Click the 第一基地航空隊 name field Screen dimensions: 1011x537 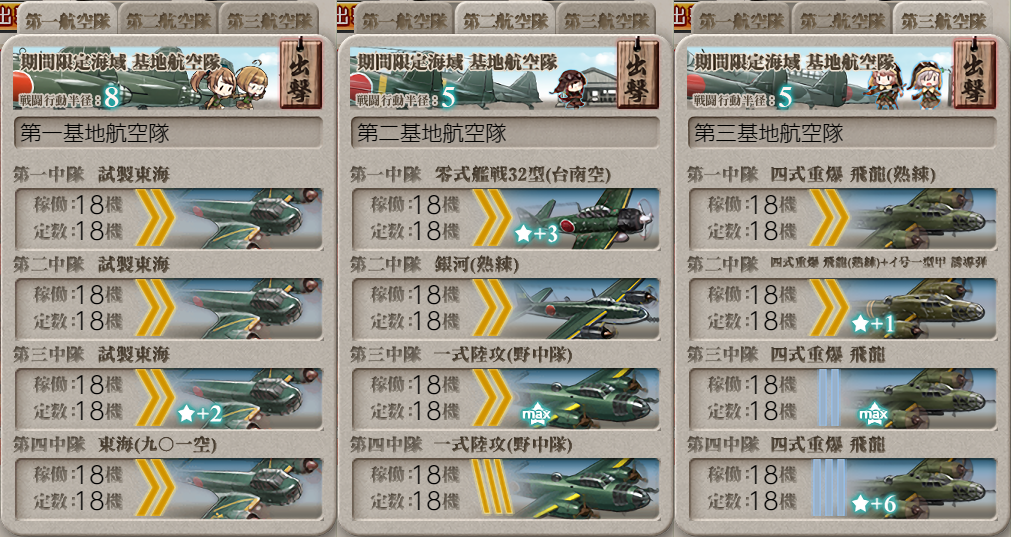coord(168,133)
